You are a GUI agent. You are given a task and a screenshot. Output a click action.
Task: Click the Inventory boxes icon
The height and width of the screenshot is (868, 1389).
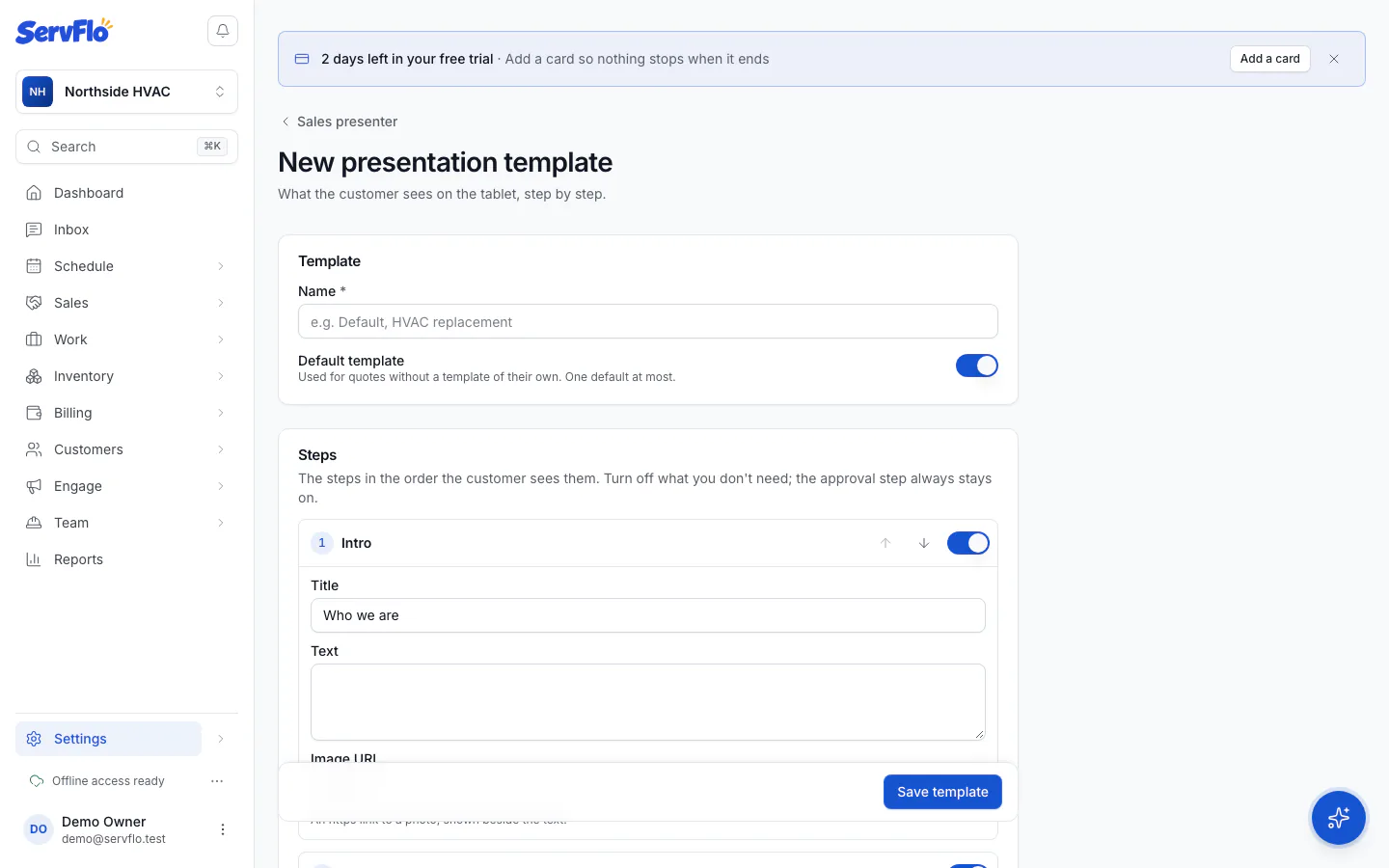pos(34,376)
